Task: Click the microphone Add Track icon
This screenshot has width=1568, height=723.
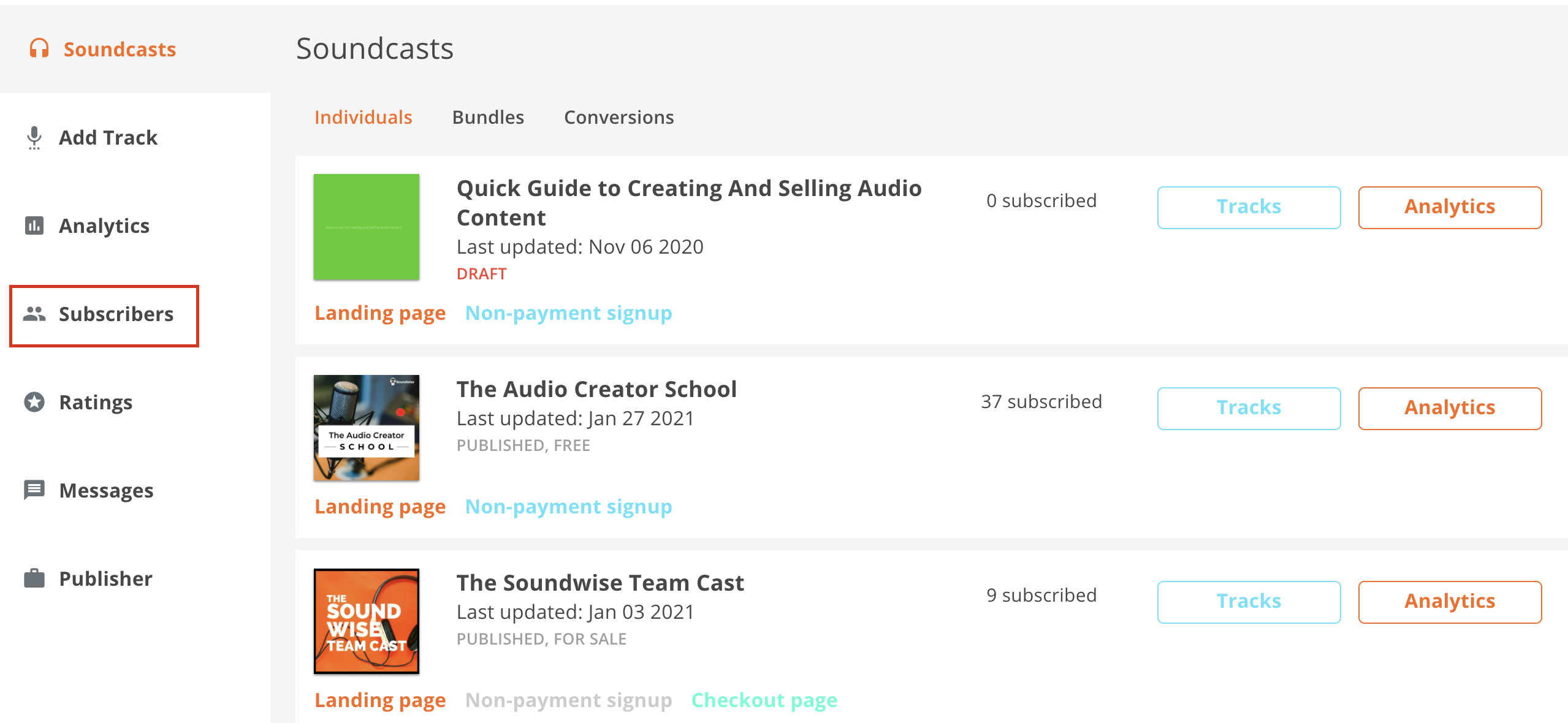Action: coord(34,138)
